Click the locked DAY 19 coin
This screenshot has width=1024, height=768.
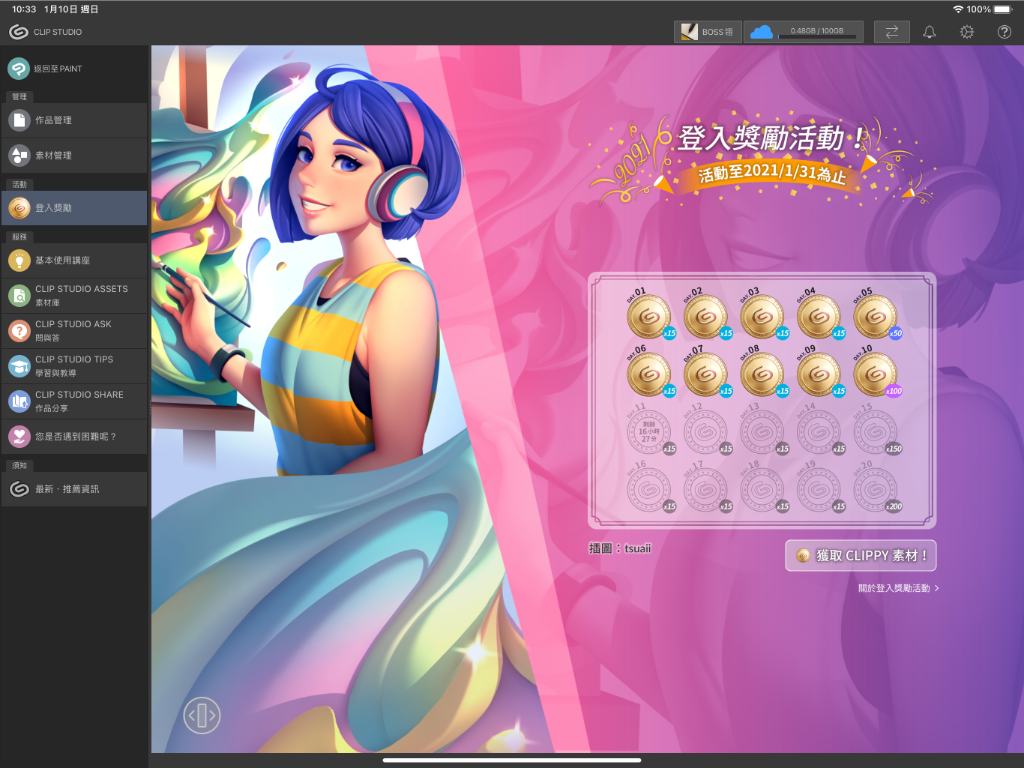819,489
